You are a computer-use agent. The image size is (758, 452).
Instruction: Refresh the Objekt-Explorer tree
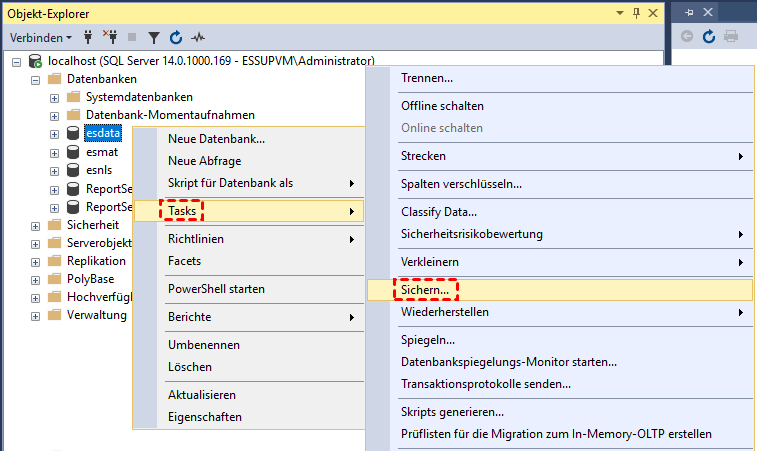click(176, 37)
